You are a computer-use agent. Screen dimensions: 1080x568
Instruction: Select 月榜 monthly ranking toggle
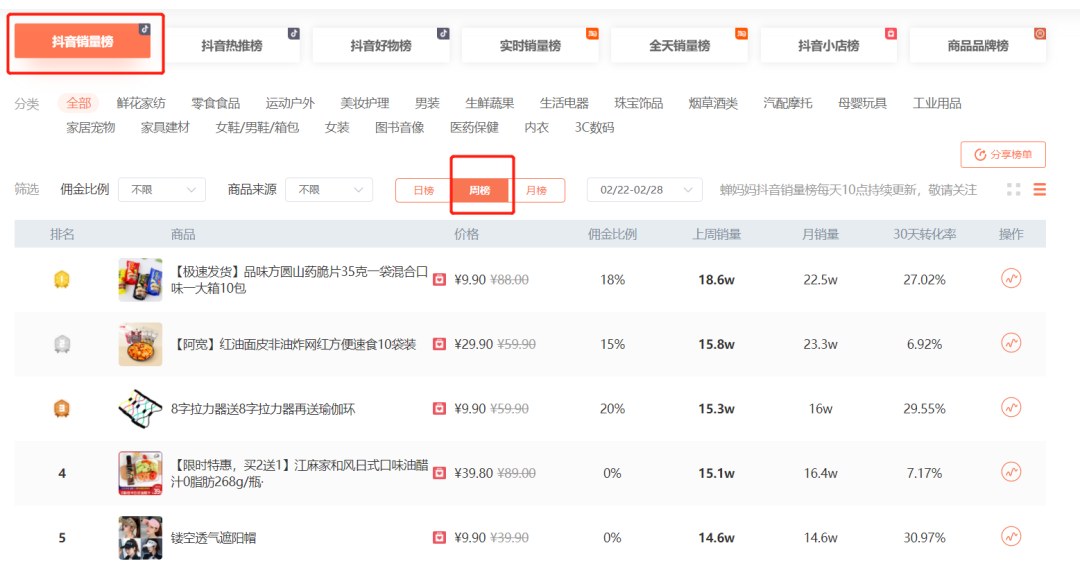[537, 190]
